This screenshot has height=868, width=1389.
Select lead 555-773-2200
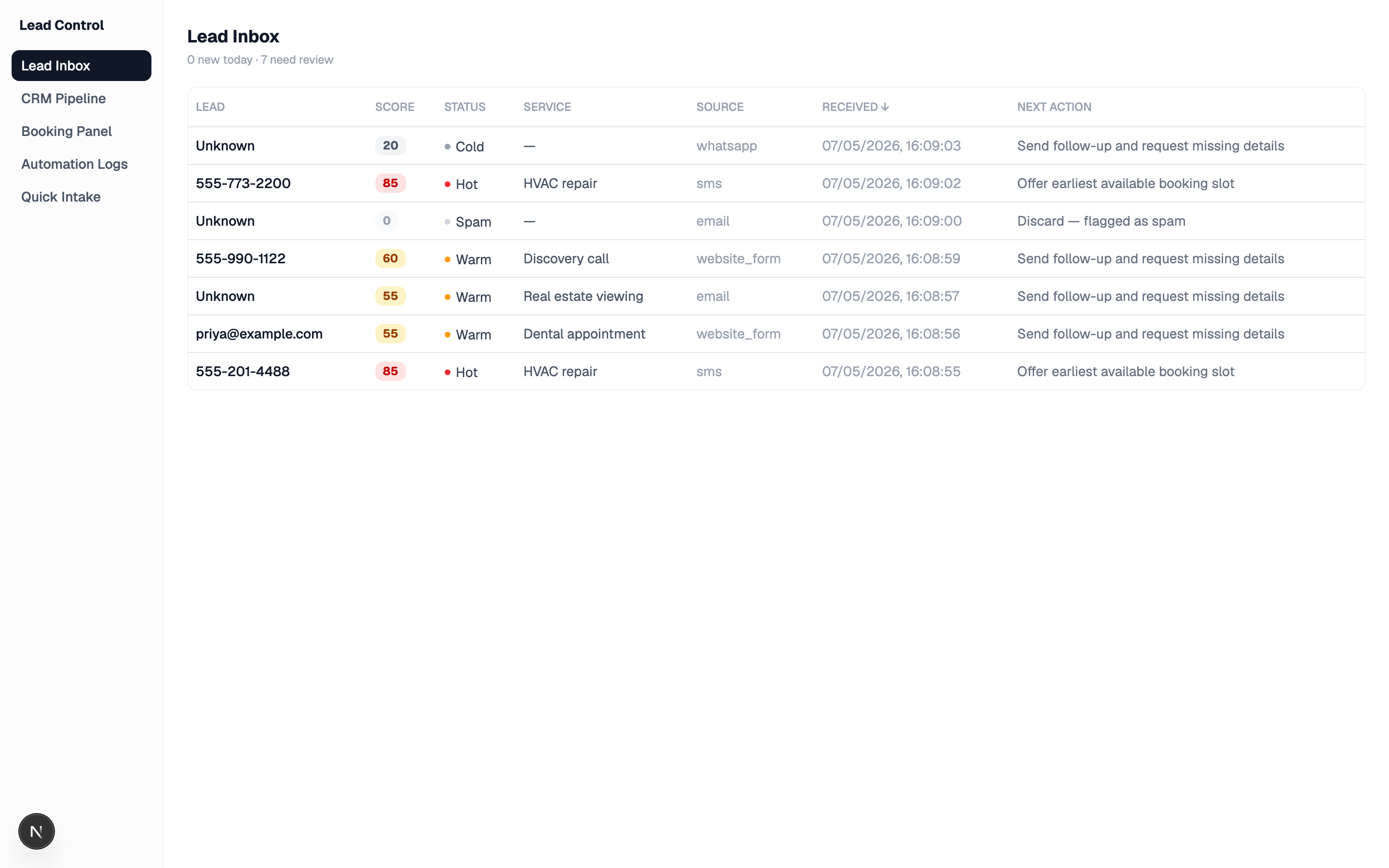243,183
